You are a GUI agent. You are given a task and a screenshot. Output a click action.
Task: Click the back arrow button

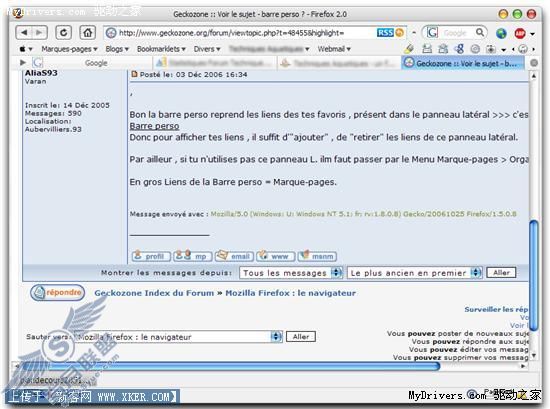[x=24, y=33]
